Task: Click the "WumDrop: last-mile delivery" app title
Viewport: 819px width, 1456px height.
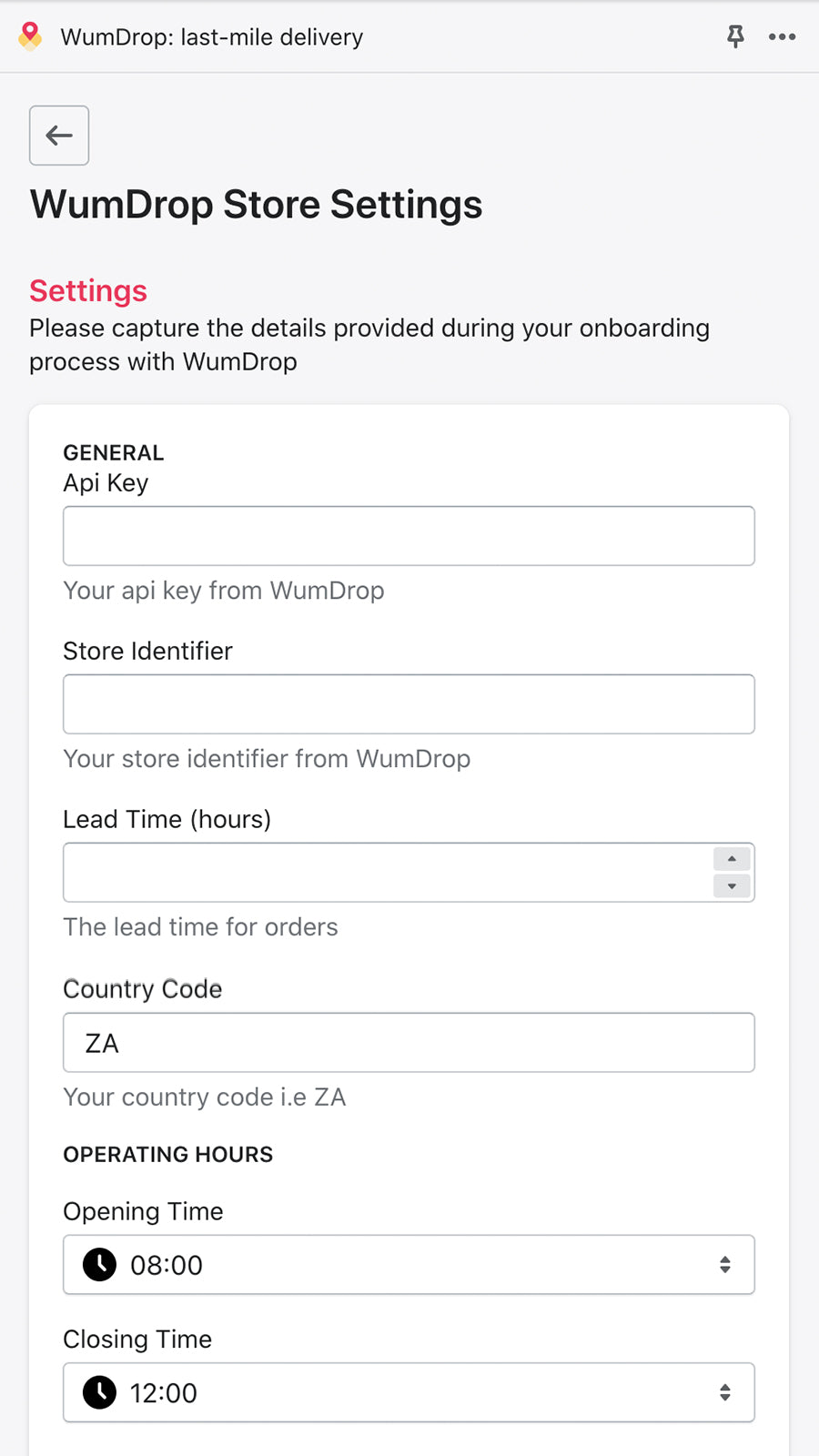Action: pyautogui.click(x=212, y=37)
